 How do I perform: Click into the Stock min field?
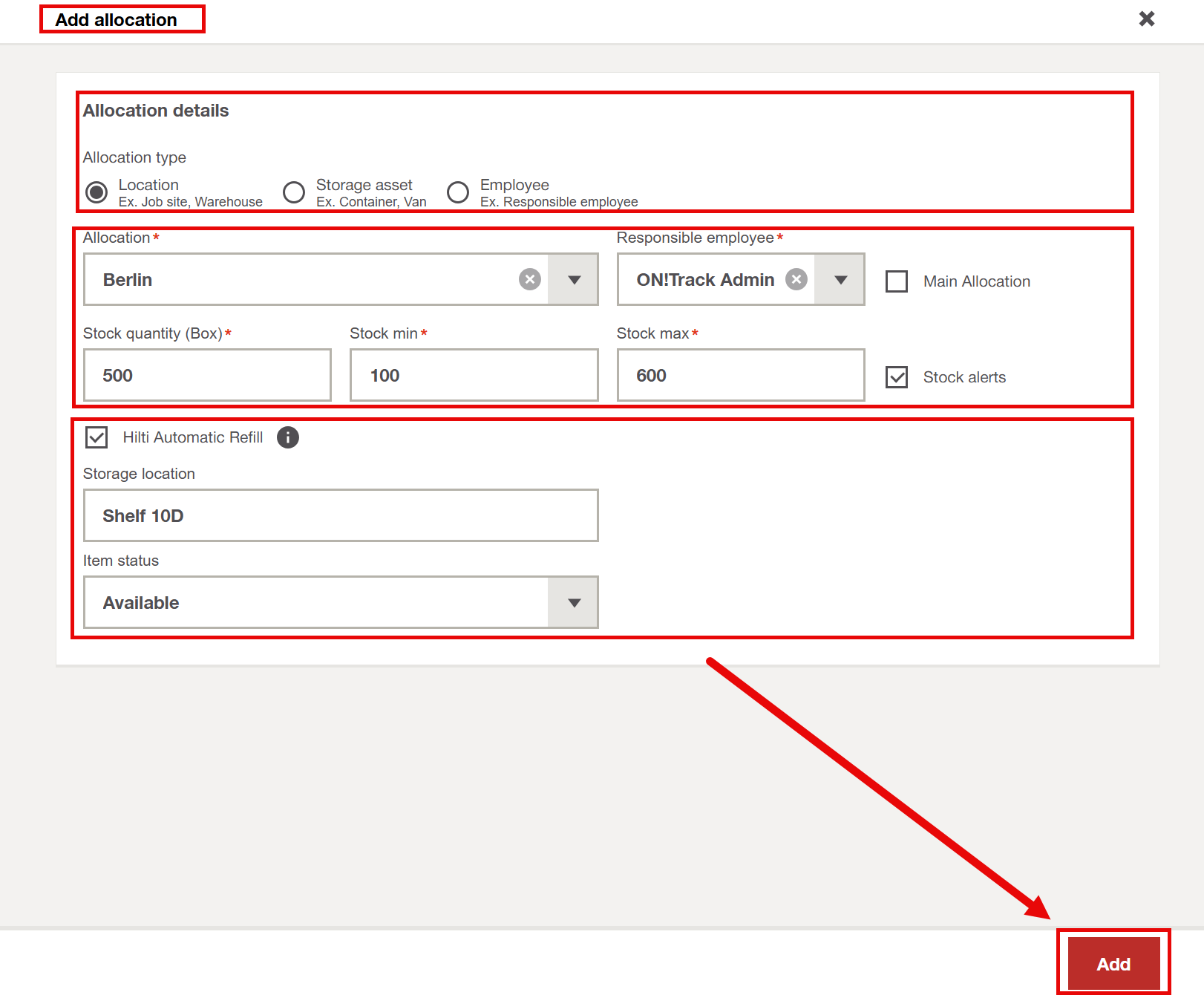[474, 376]
